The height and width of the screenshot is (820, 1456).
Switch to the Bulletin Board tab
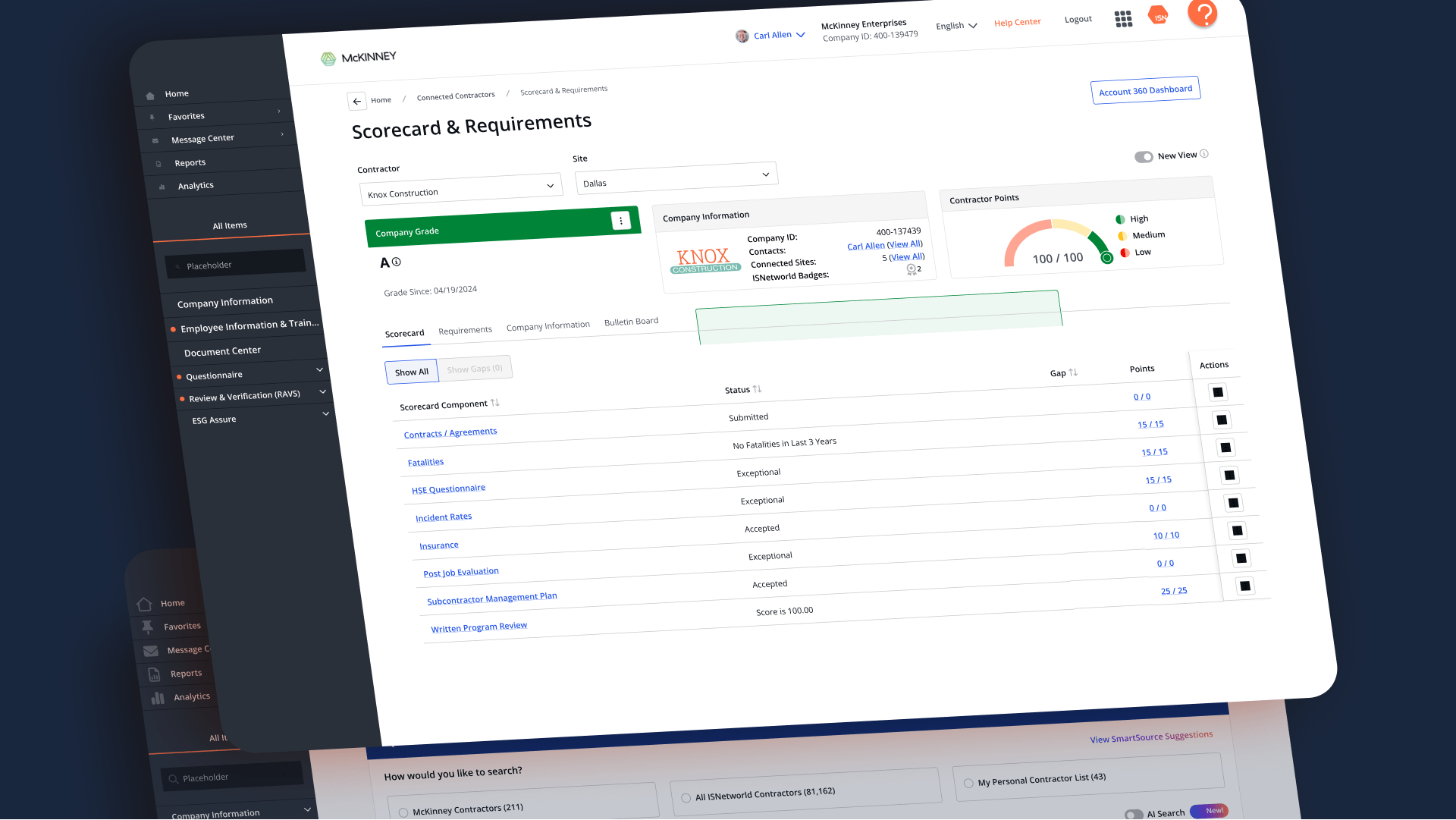pos(631,322)
